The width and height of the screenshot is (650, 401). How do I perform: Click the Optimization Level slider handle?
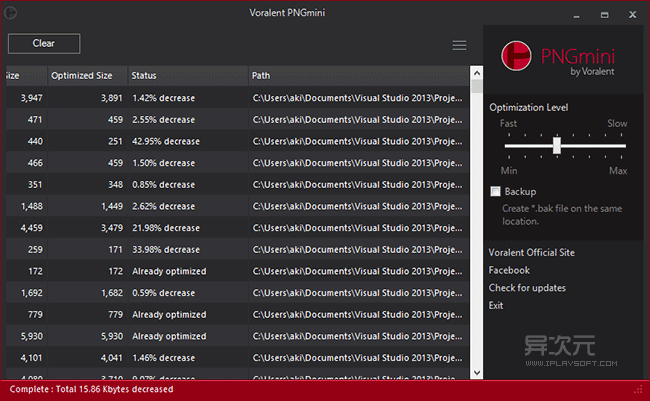556,146
